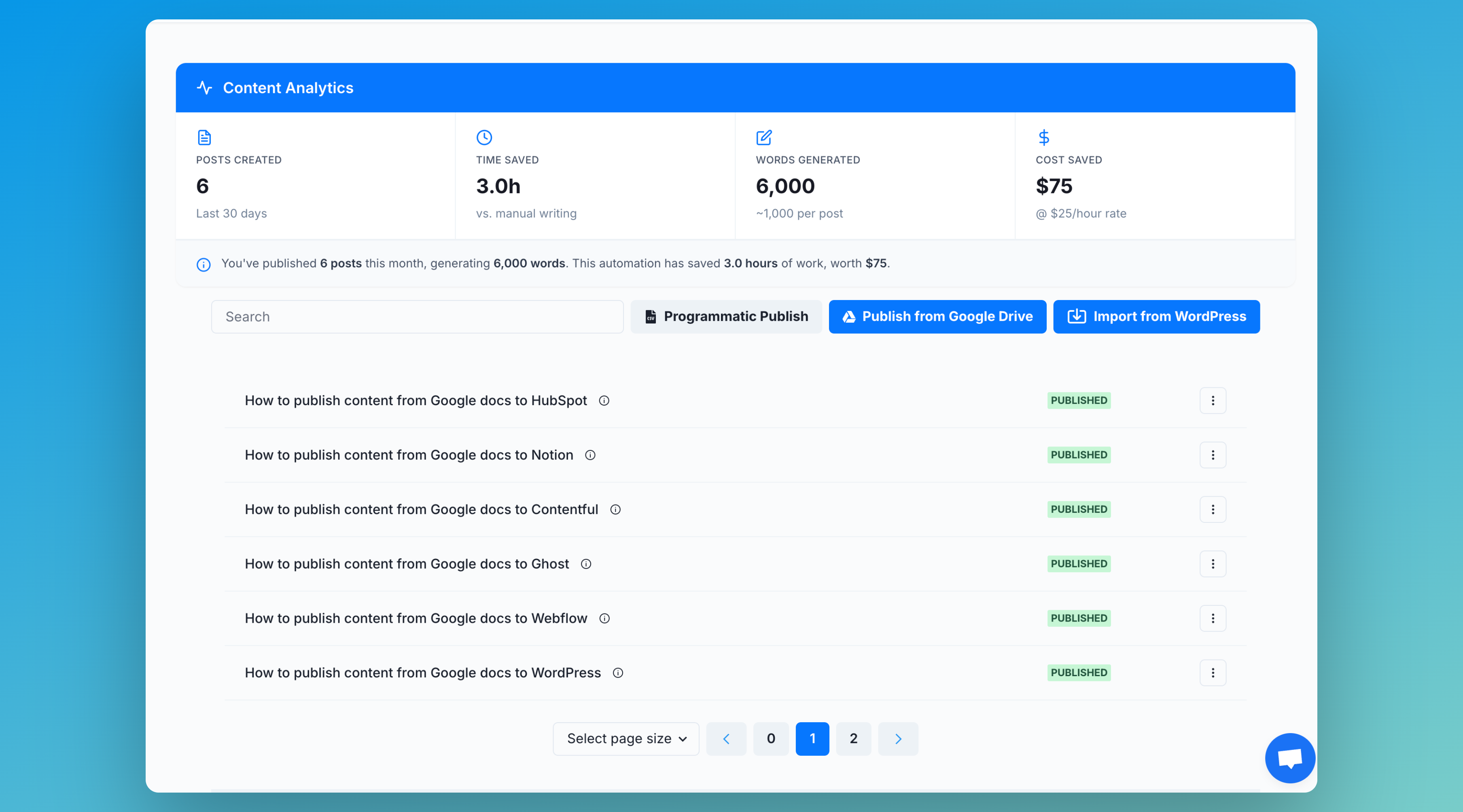1463x812 pixels.
Task: Open the chat support bubble
Action: tap(1289, 757)
